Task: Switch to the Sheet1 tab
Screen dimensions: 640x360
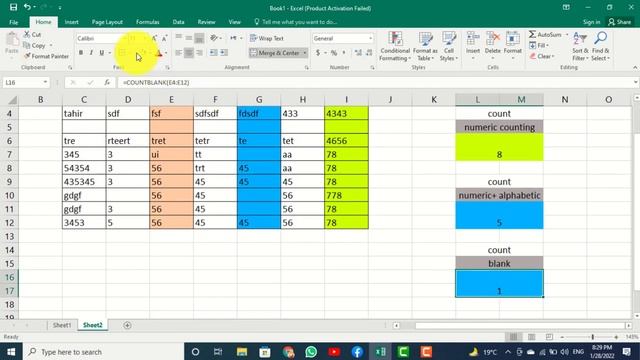Action: tap(62, 325)
